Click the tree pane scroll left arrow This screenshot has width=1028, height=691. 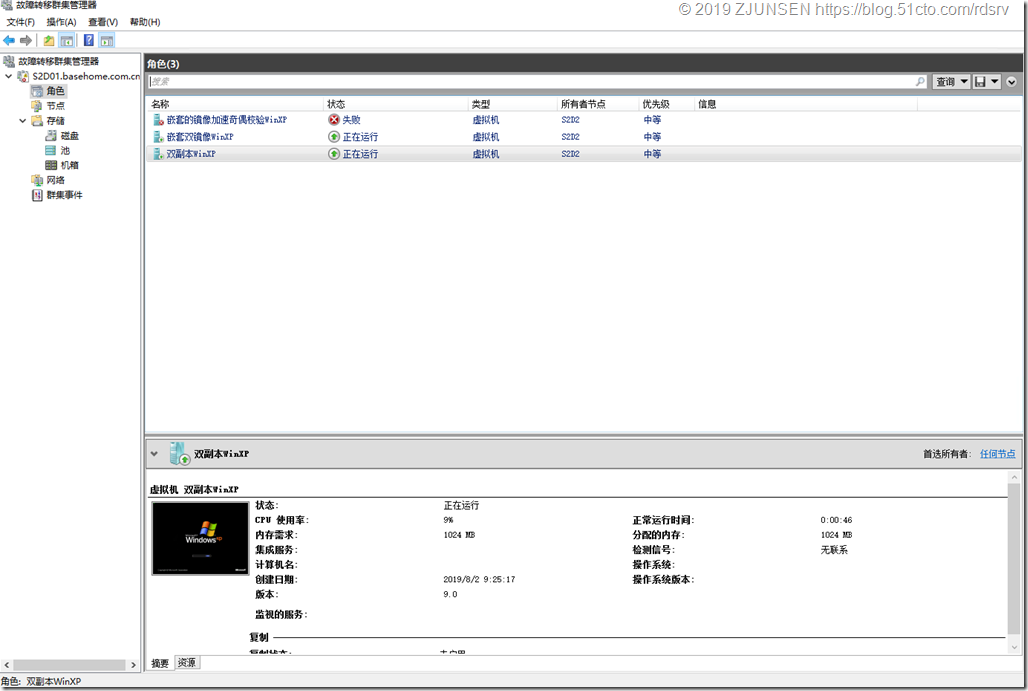pos(7,665)
